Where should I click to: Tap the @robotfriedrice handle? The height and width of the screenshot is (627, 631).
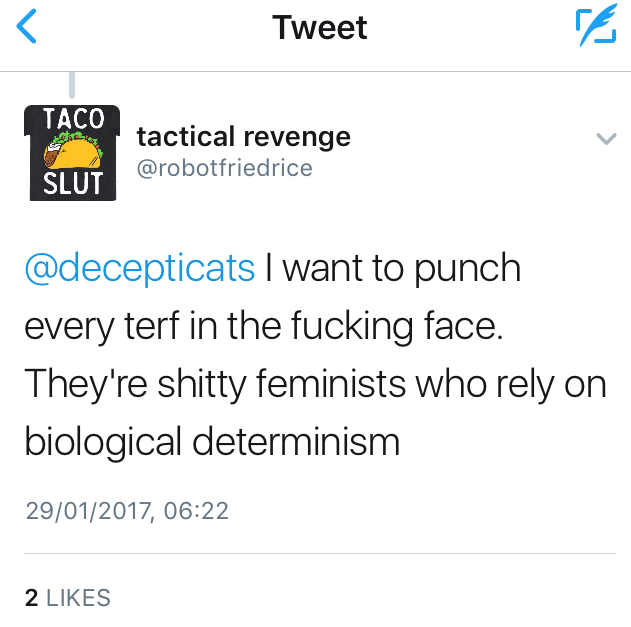point(224,168)
